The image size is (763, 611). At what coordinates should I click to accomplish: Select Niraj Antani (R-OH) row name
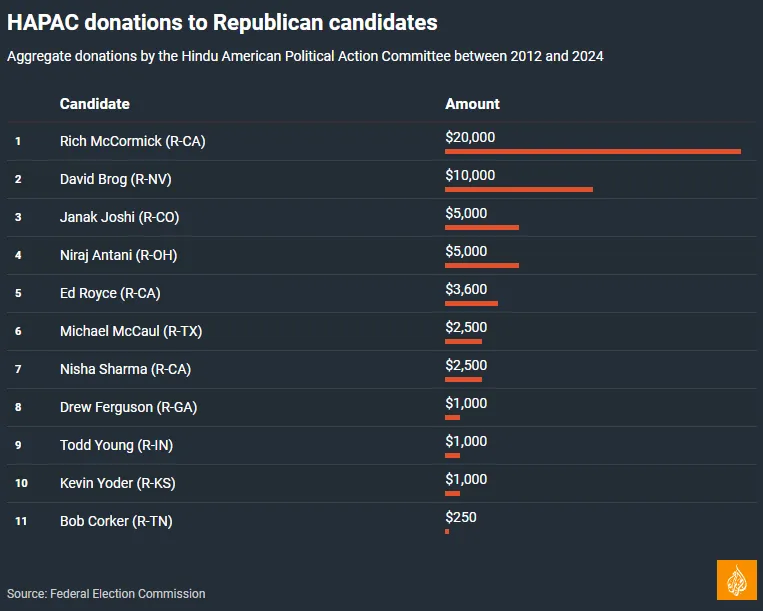[x=118, y=256]
